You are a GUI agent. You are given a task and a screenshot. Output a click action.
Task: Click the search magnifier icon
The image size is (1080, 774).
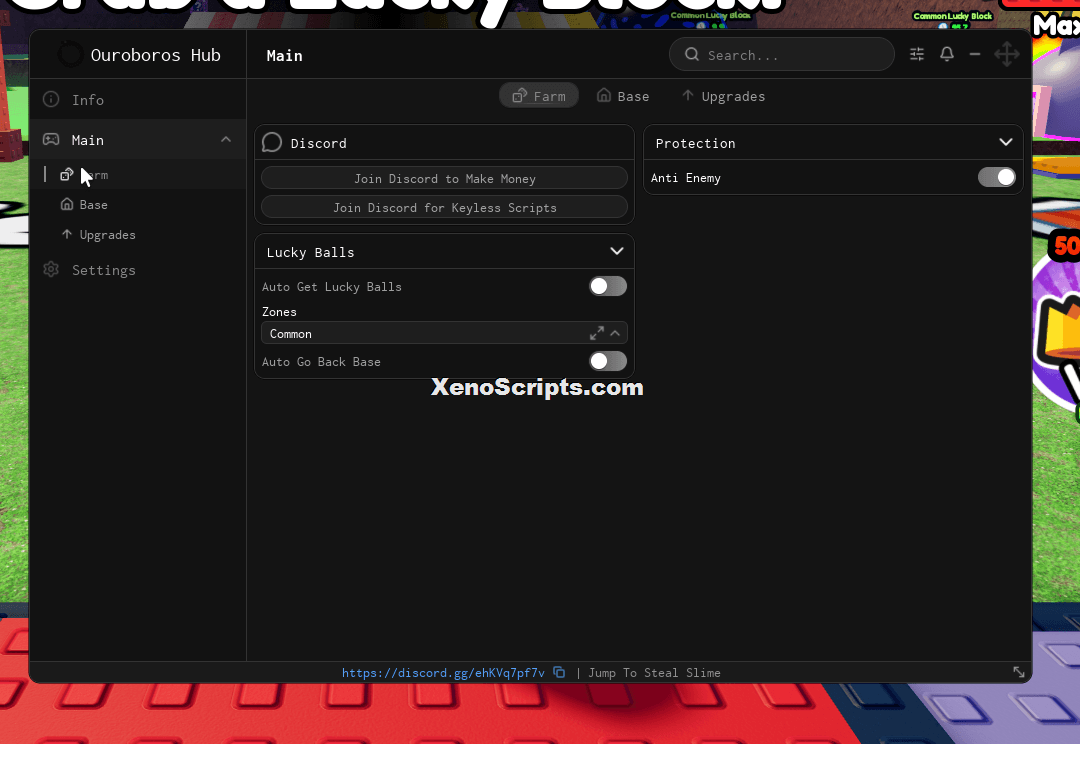pyautogui.click(x=692, y=54)
